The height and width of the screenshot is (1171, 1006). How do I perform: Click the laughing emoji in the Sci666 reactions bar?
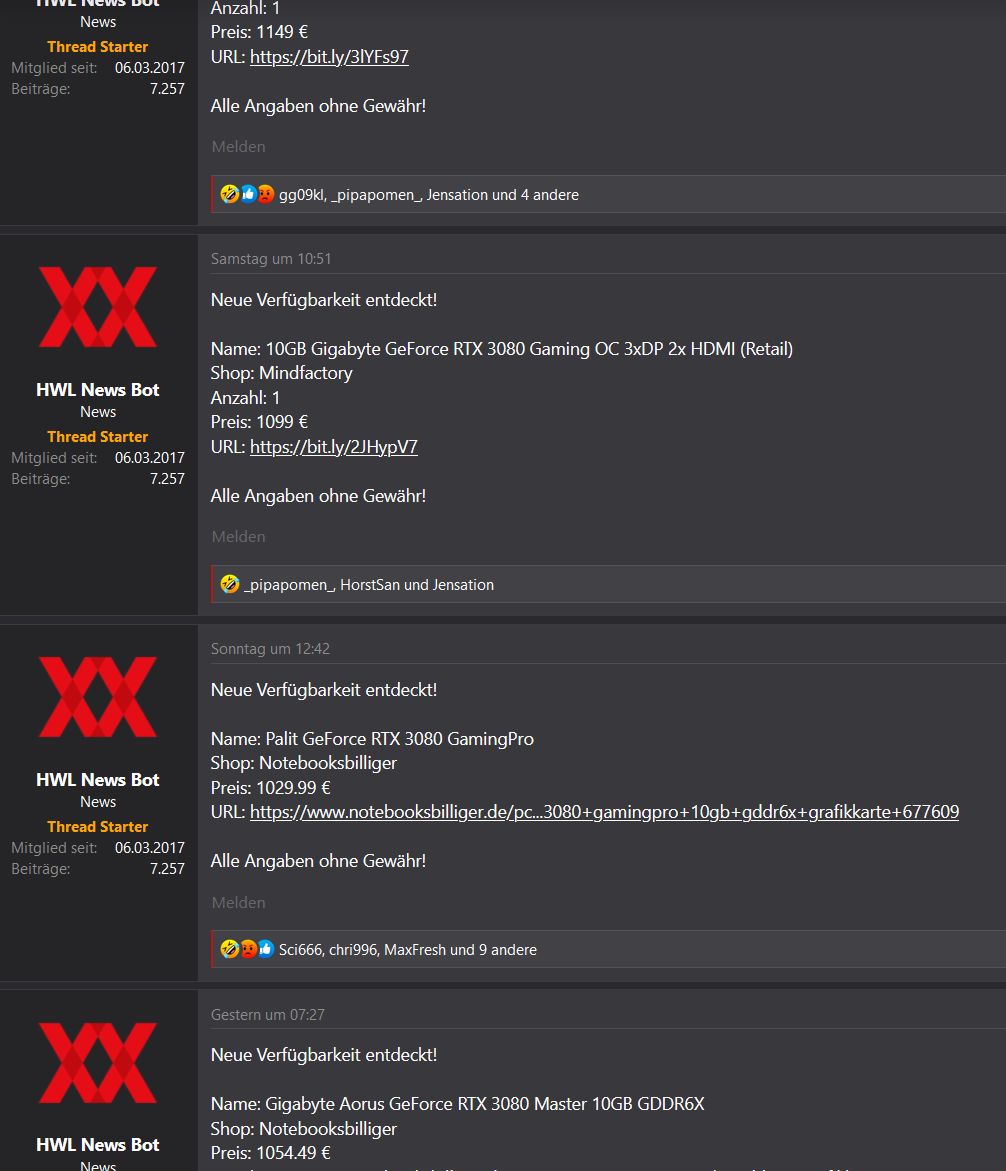click(229, 949)
